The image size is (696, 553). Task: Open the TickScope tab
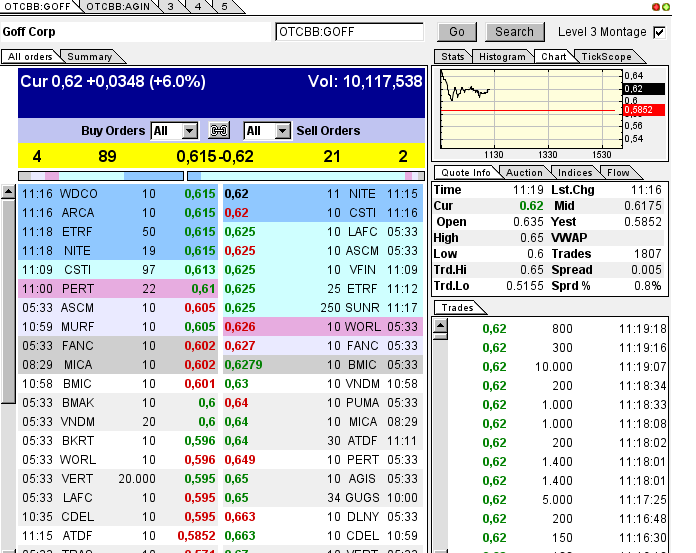pyautogui.click(x=606, y=57)
